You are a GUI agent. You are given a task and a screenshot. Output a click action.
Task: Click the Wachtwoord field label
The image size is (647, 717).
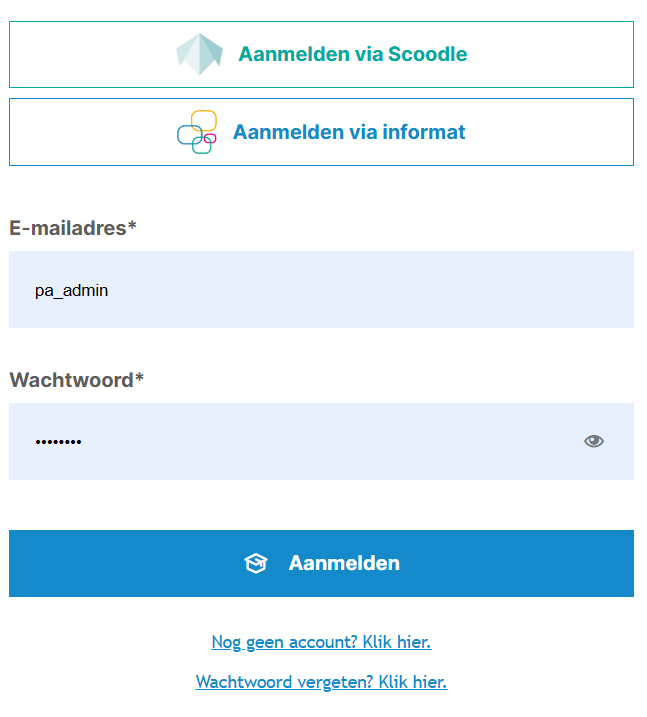coord(77,380)
